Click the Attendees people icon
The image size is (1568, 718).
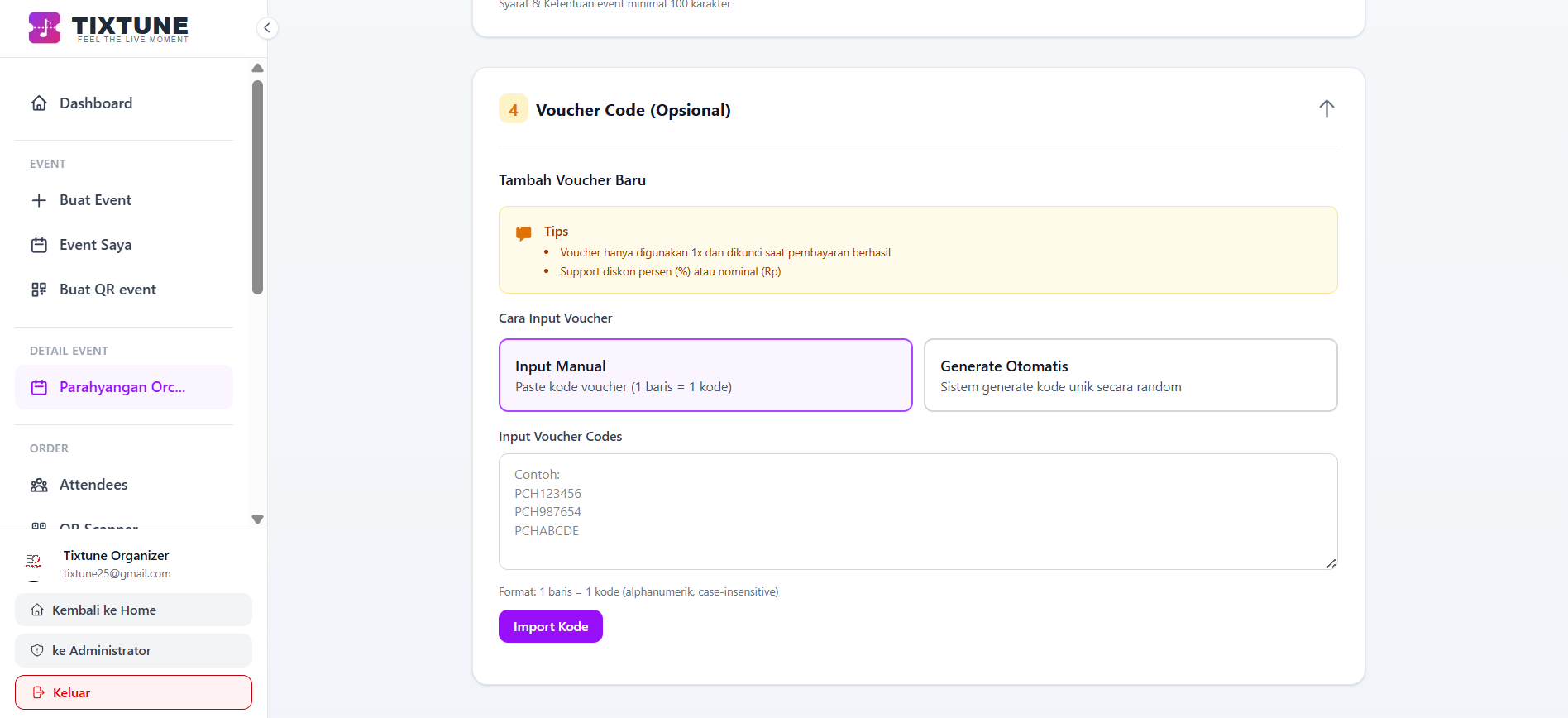[x=39, y=485]
